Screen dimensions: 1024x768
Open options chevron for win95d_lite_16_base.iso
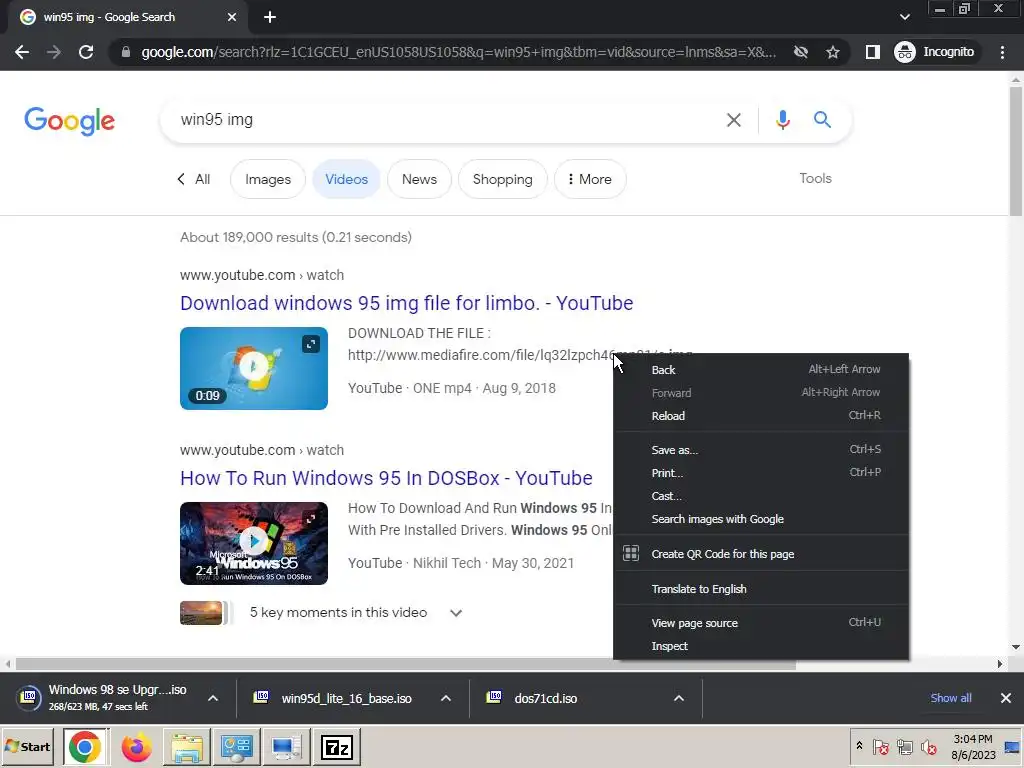[x=446, y=698]
